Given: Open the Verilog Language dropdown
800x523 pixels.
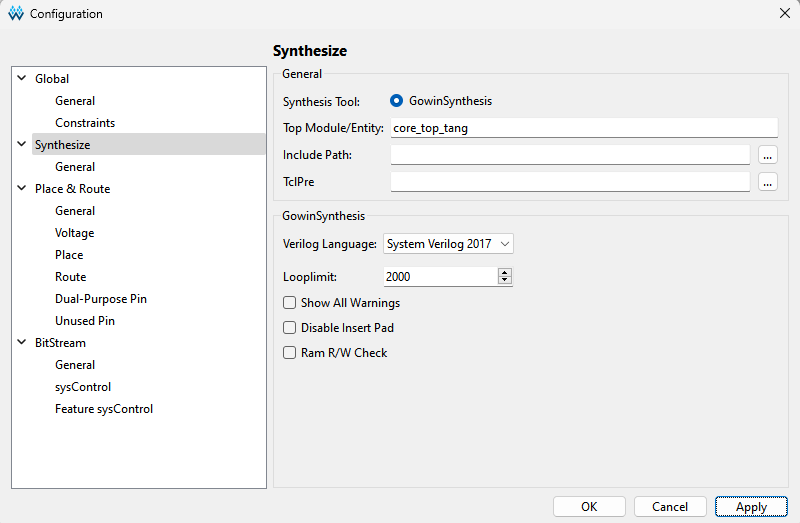Looking at the screenshot, I should (448, 244).
